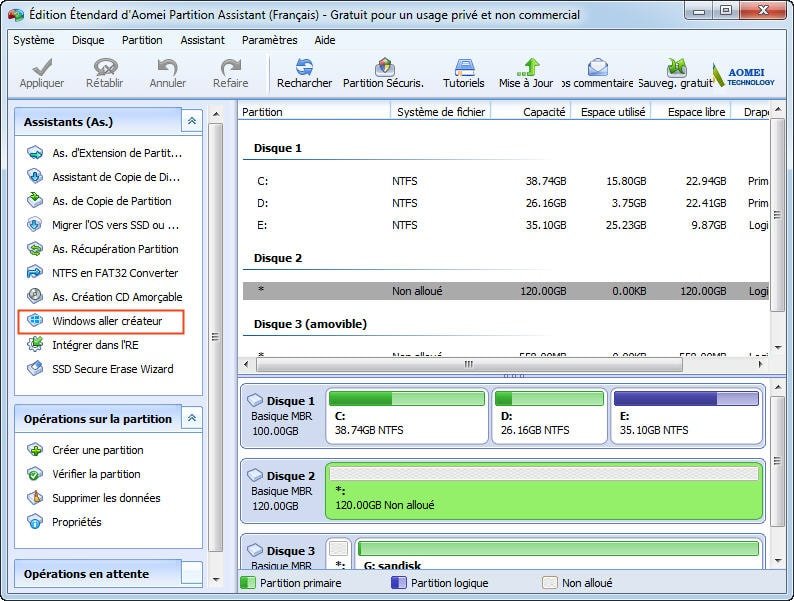Screen dimensions: 794x601
Task: Open the Disque menu
Action: 88,40
